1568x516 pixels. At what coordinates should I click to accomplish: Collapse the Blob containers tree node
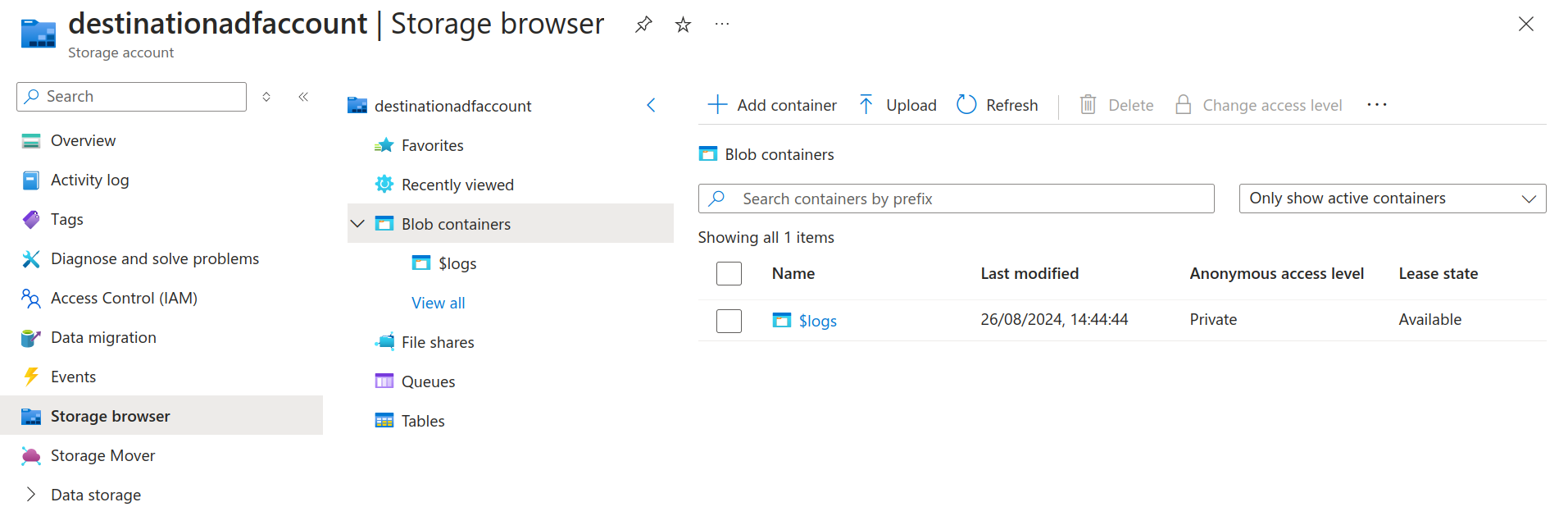357,224
